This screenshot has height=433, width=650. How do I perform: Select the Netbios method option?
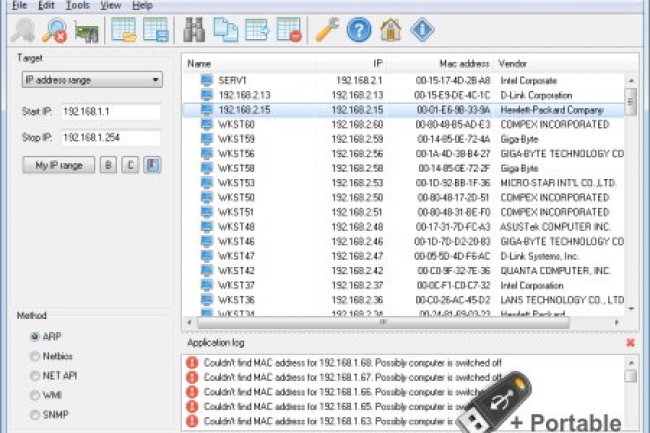(36, 355)
